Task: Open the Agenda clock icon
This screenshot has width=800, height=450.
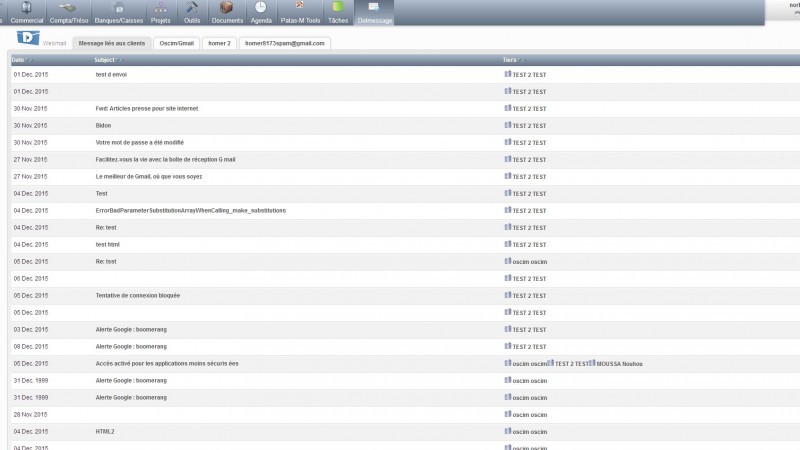Action: (261, 8)
